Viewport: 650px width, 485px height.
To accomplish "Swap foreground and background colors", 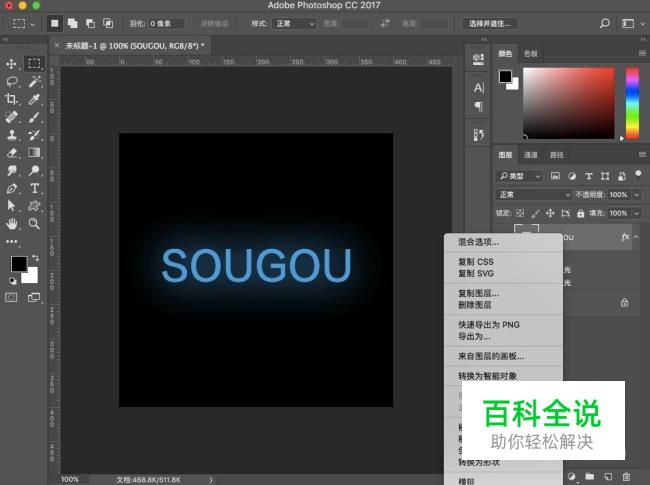I will coord(36,258).
